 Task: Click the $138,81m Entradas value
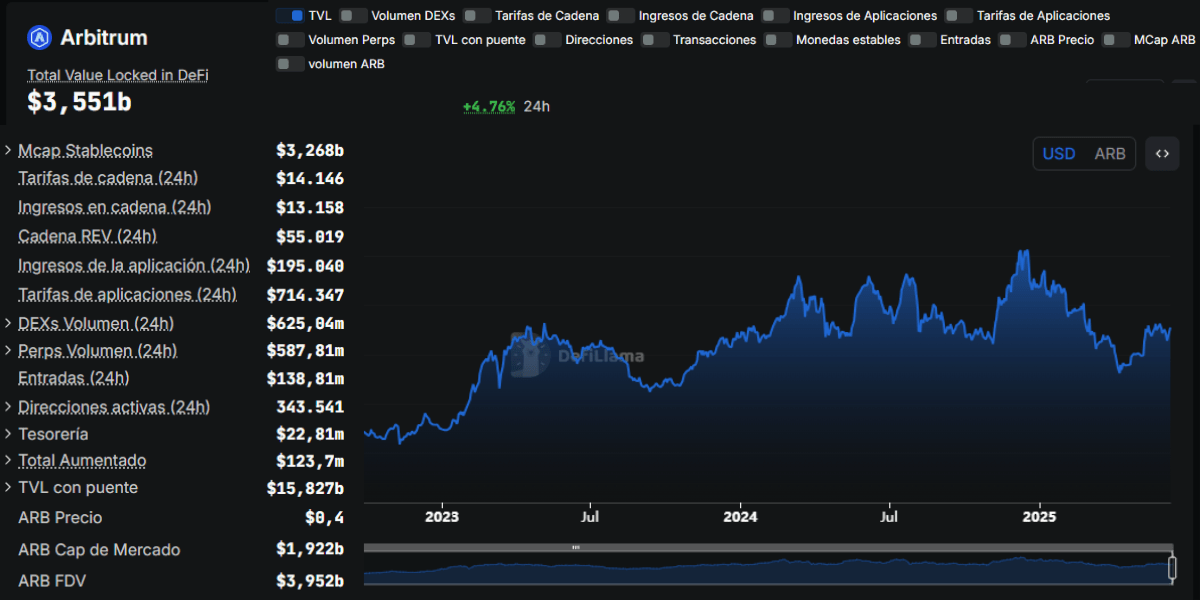tap(305, 379)
